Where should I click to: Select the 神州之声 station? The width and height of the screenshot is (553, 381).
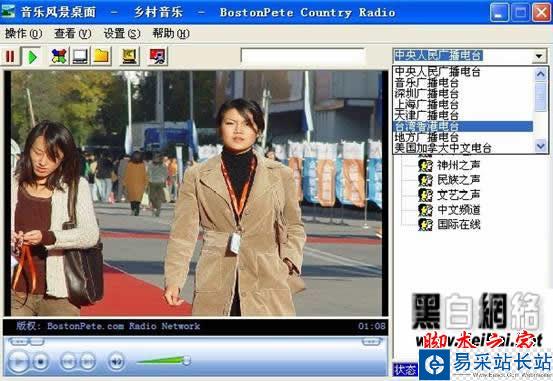(458, 165)
